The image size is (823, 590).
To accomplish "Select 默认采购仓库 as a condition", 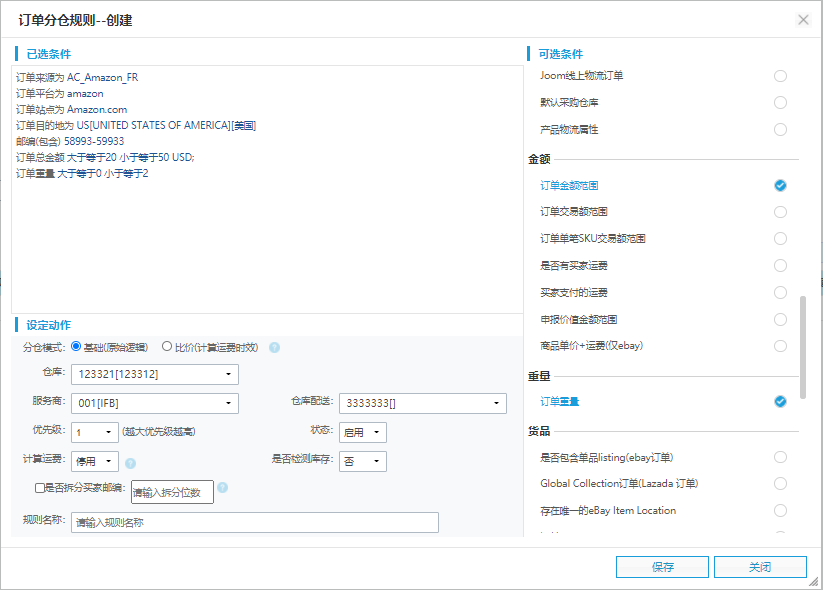I will pos(779,102).
